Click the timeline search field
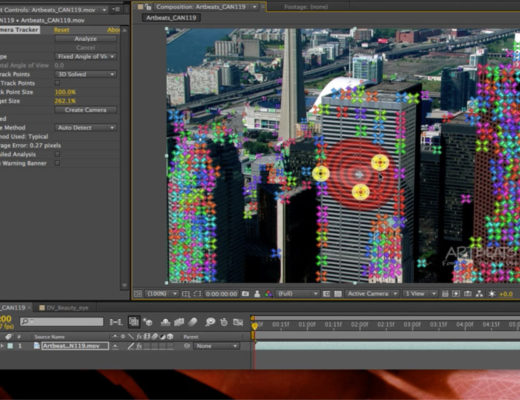The height and width of the screenshot is (400, 520). (x=62, y=322)
